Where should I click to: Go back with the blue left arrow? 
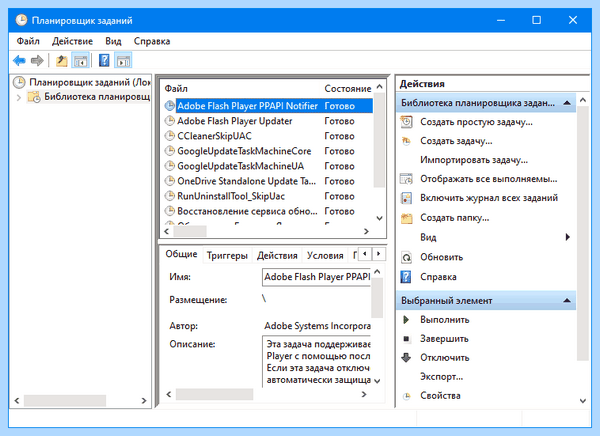[x=19, y=60]
